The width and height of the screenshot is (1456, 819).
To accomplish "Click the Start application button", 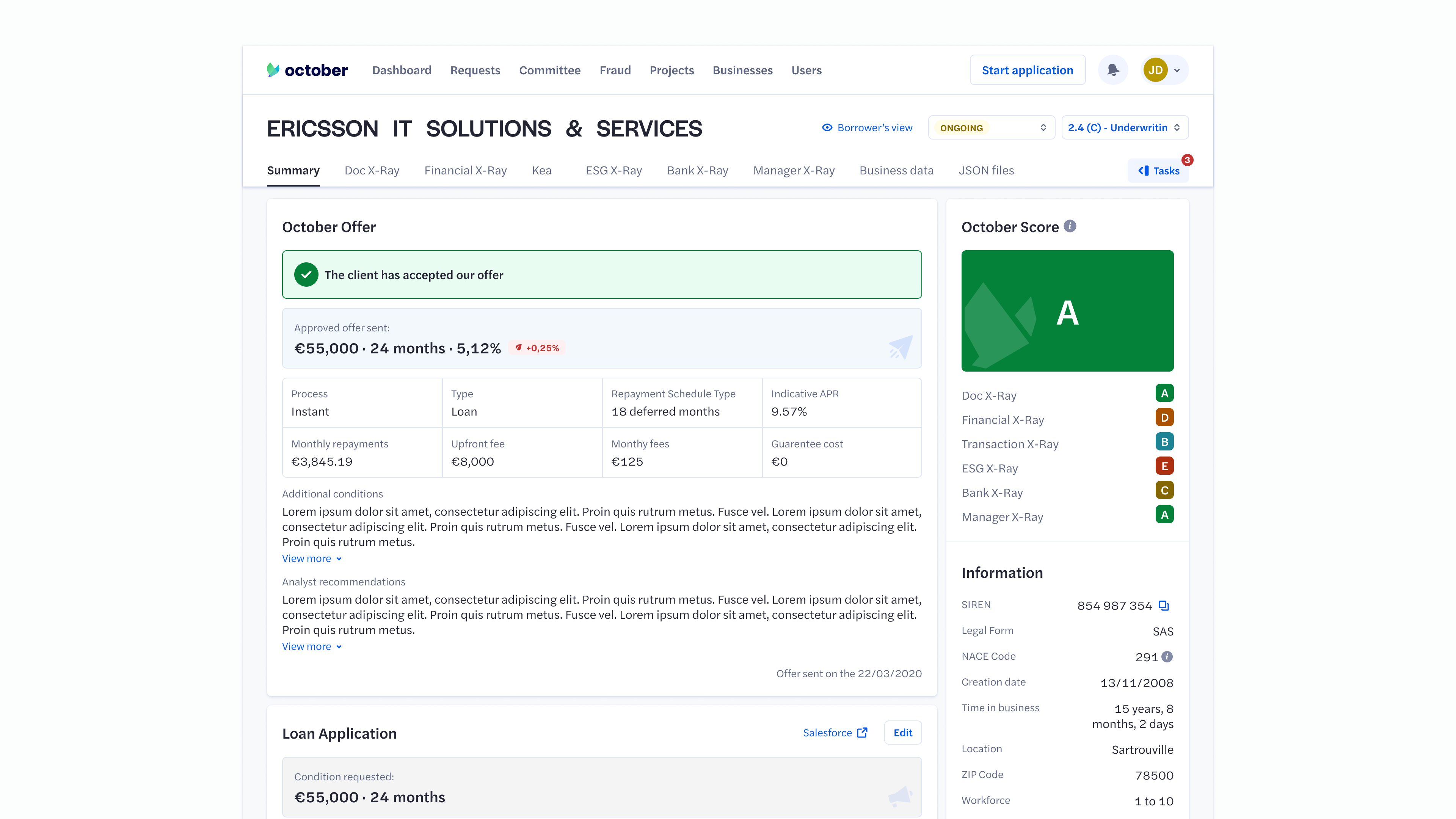I will coord(1027,69).
